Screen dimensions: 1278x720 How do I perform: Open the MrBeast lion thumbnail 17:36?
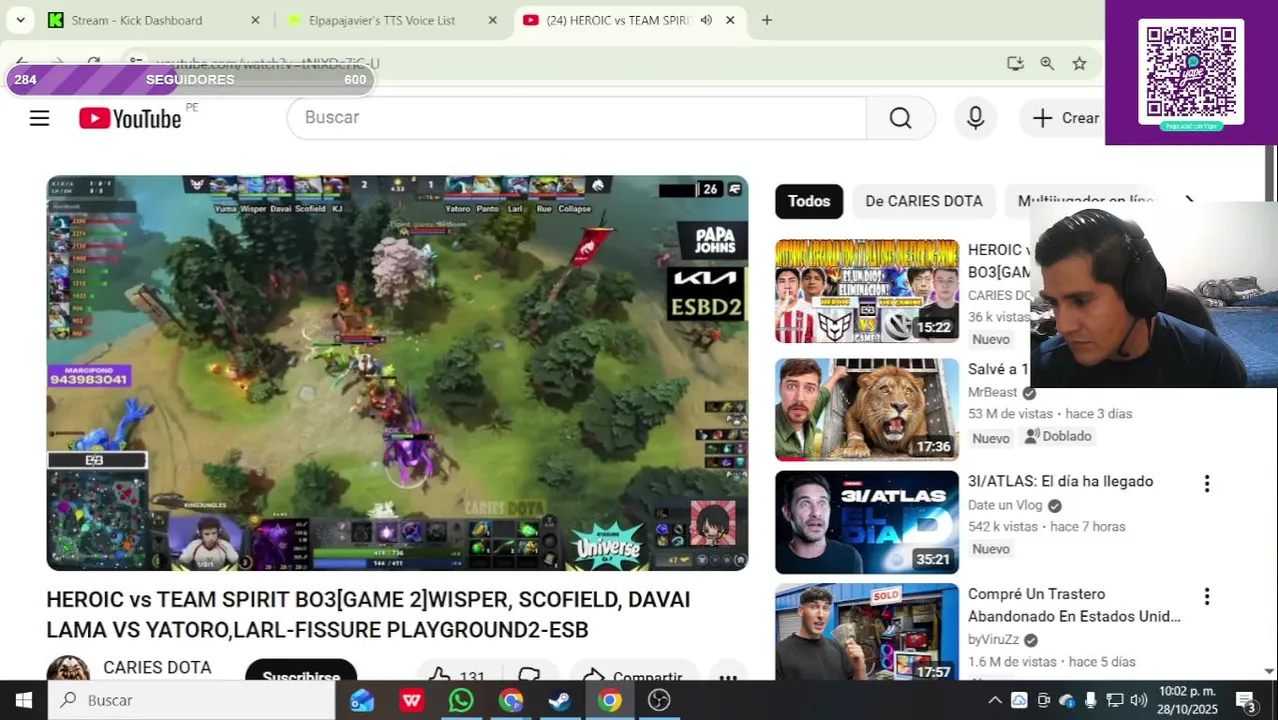coord(867,409)
